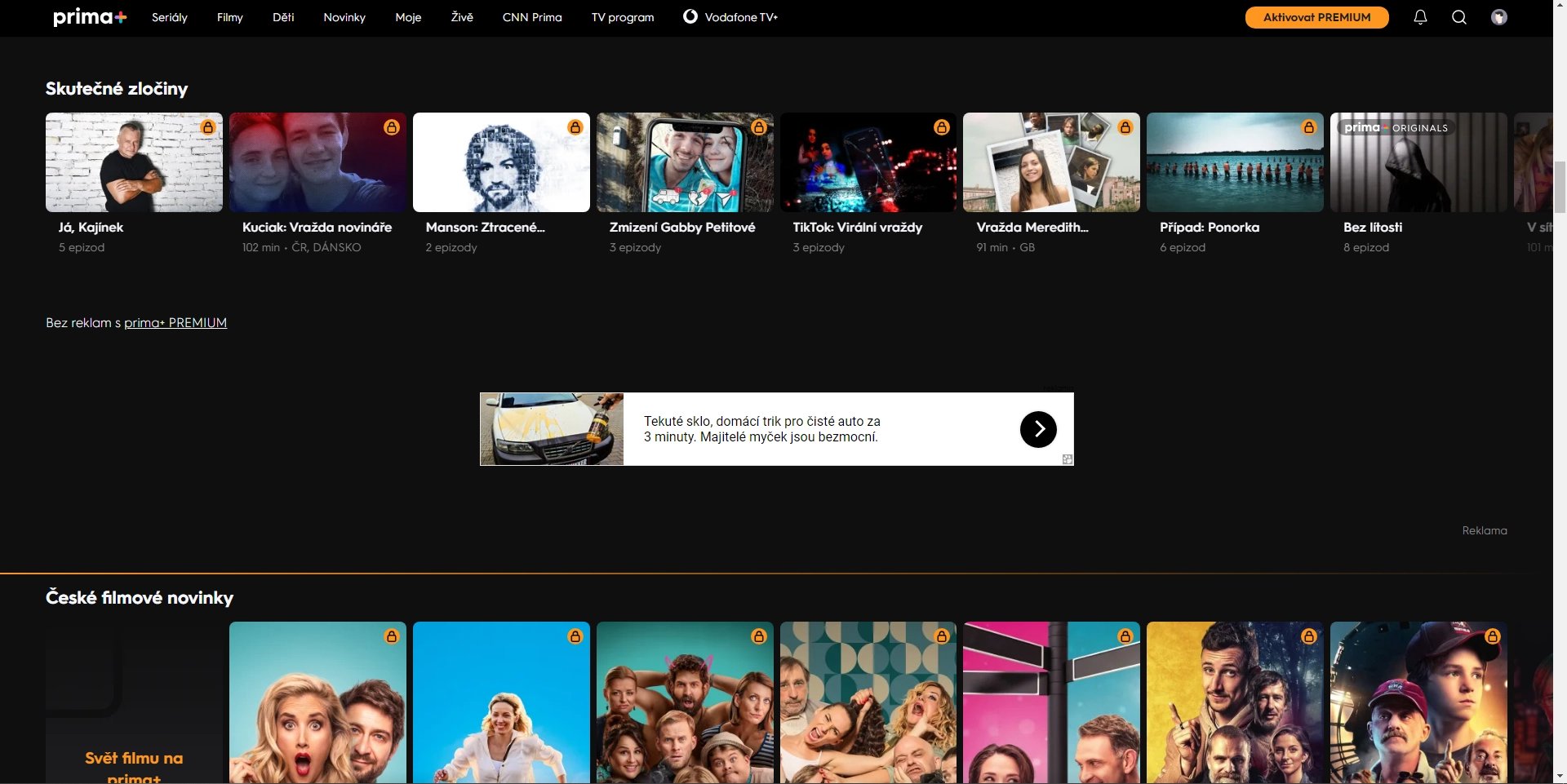Viewport: 1567px width, 784px height.
Task: Open the TikTok: Virální vraždy title
Action: (x=857, y=228)
